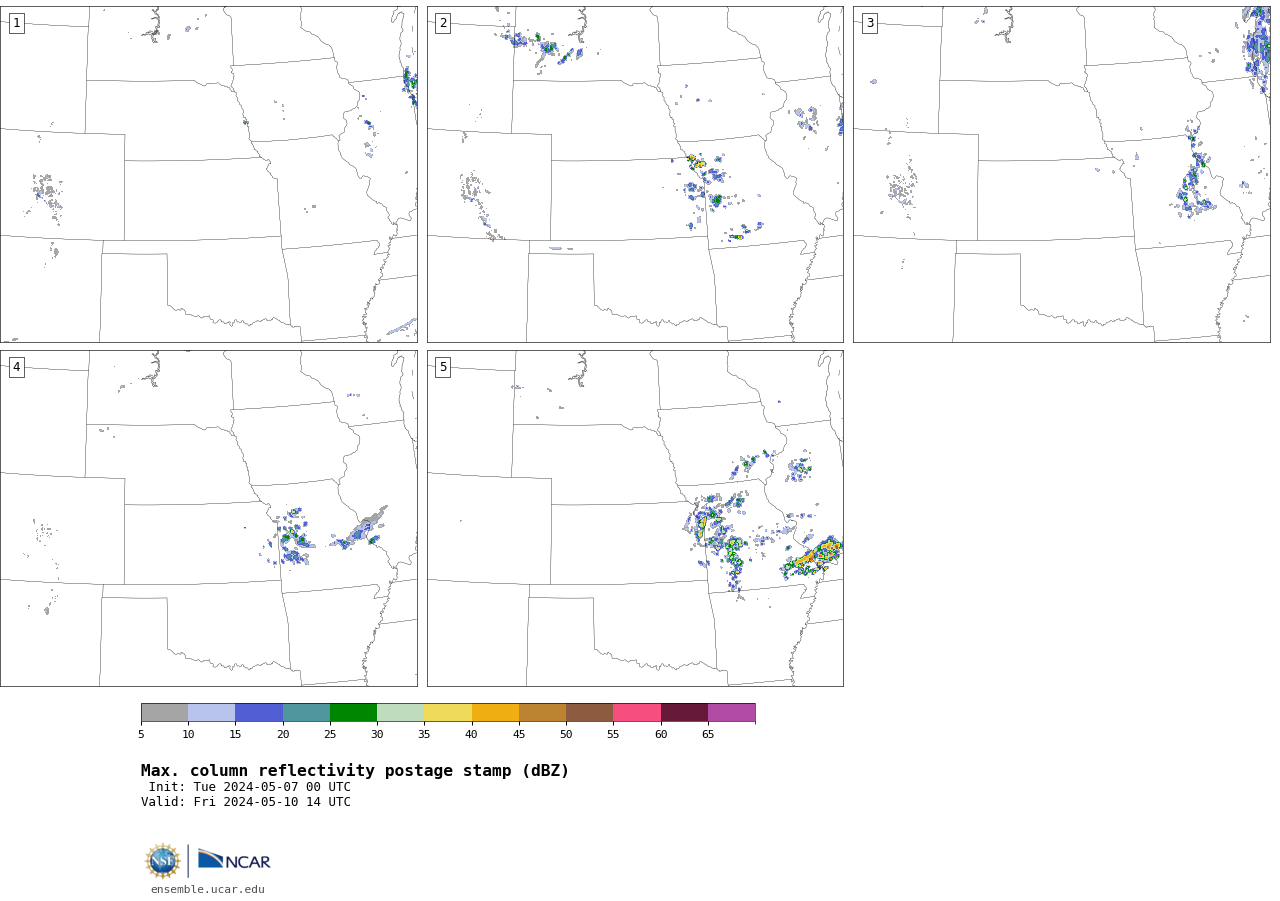
Task: Click the 5 tick label on colorbar
Action: coord(141,735)
